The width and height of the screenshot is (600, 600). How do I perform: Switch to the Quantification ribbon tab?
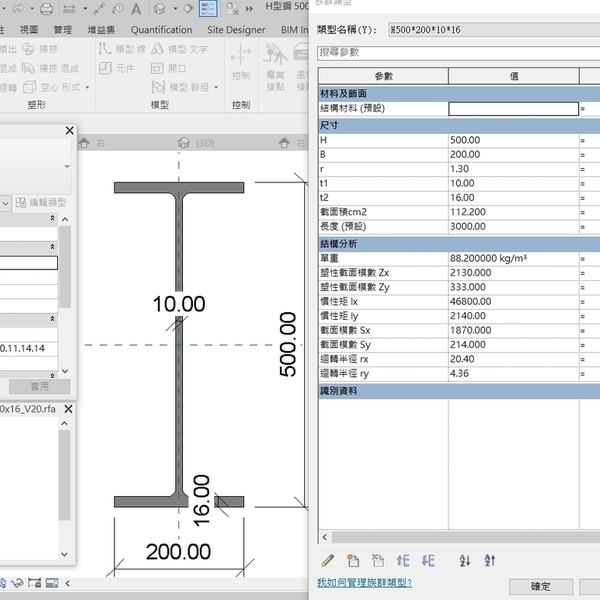pyautogui.click(x=161, y=30)
